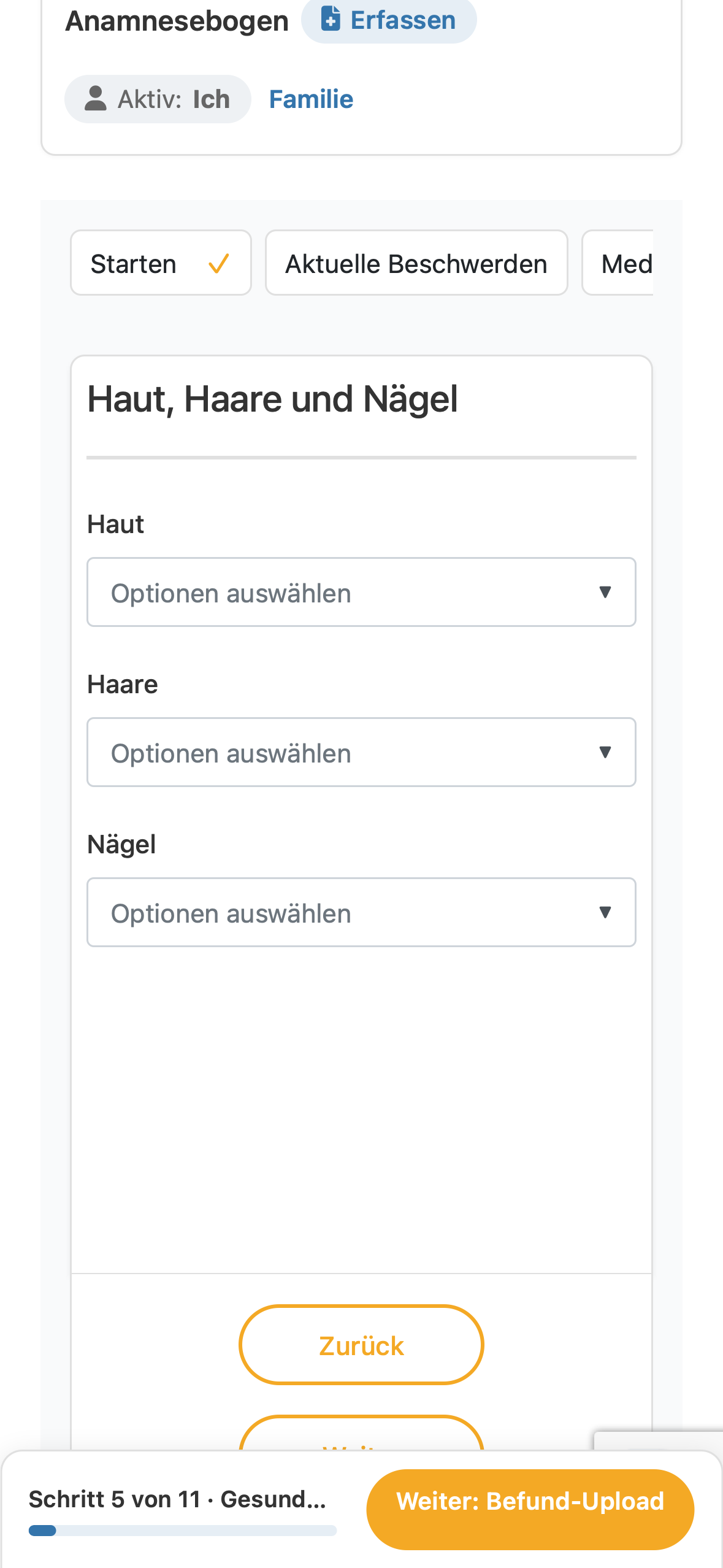Screen dimensions: 723x1568
Task: Click the Zurück button
Action: 361,1345
